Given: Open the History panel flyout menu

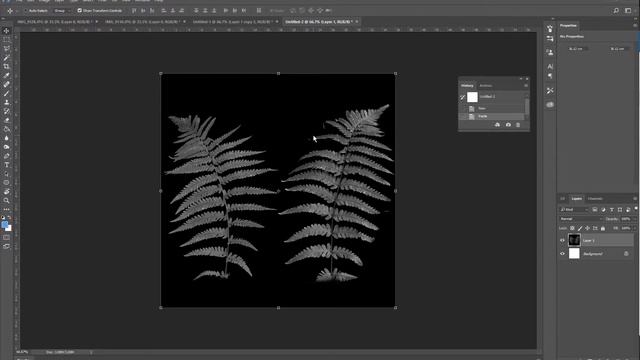Looking at the screenshot, I should click(526, 86).
